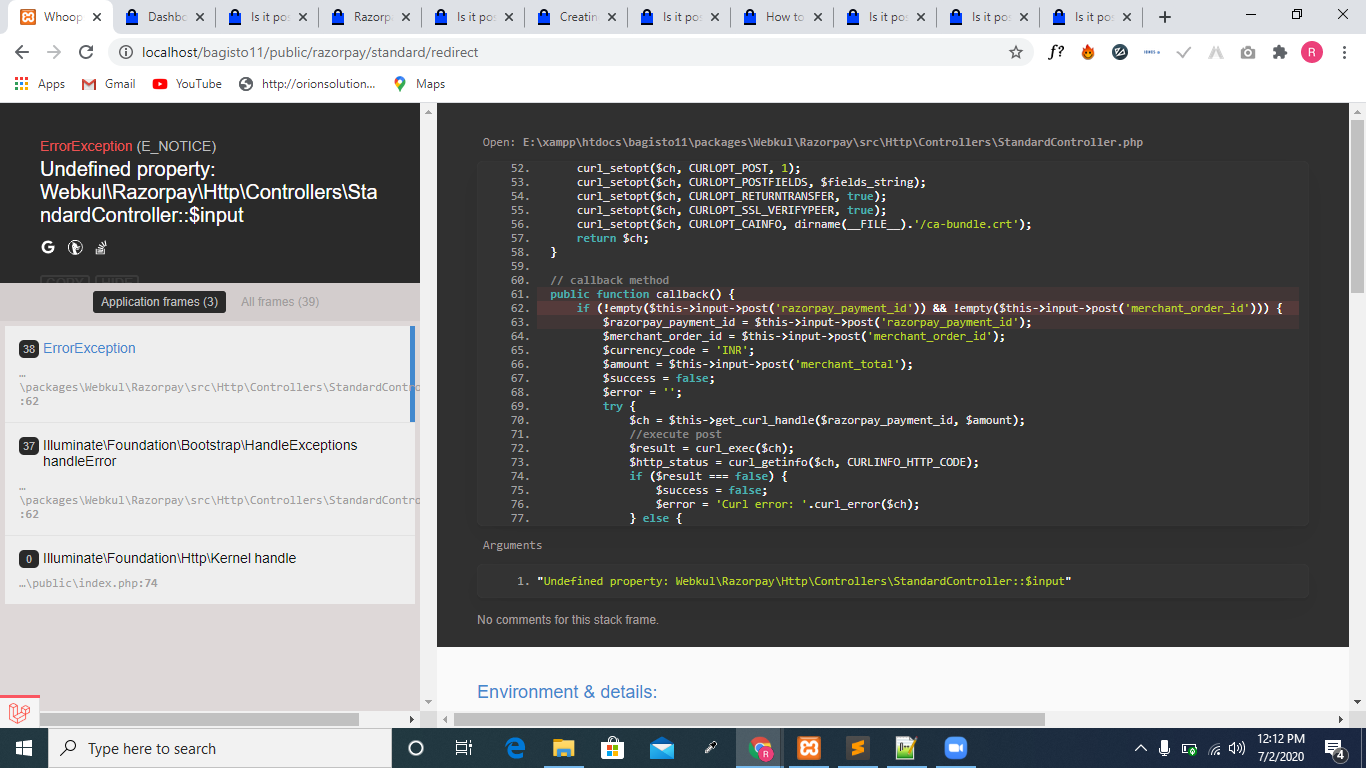Open the Extensions puzzle-piece menu
Viewport: 1366px width, 768px height.
[1280, 52]
